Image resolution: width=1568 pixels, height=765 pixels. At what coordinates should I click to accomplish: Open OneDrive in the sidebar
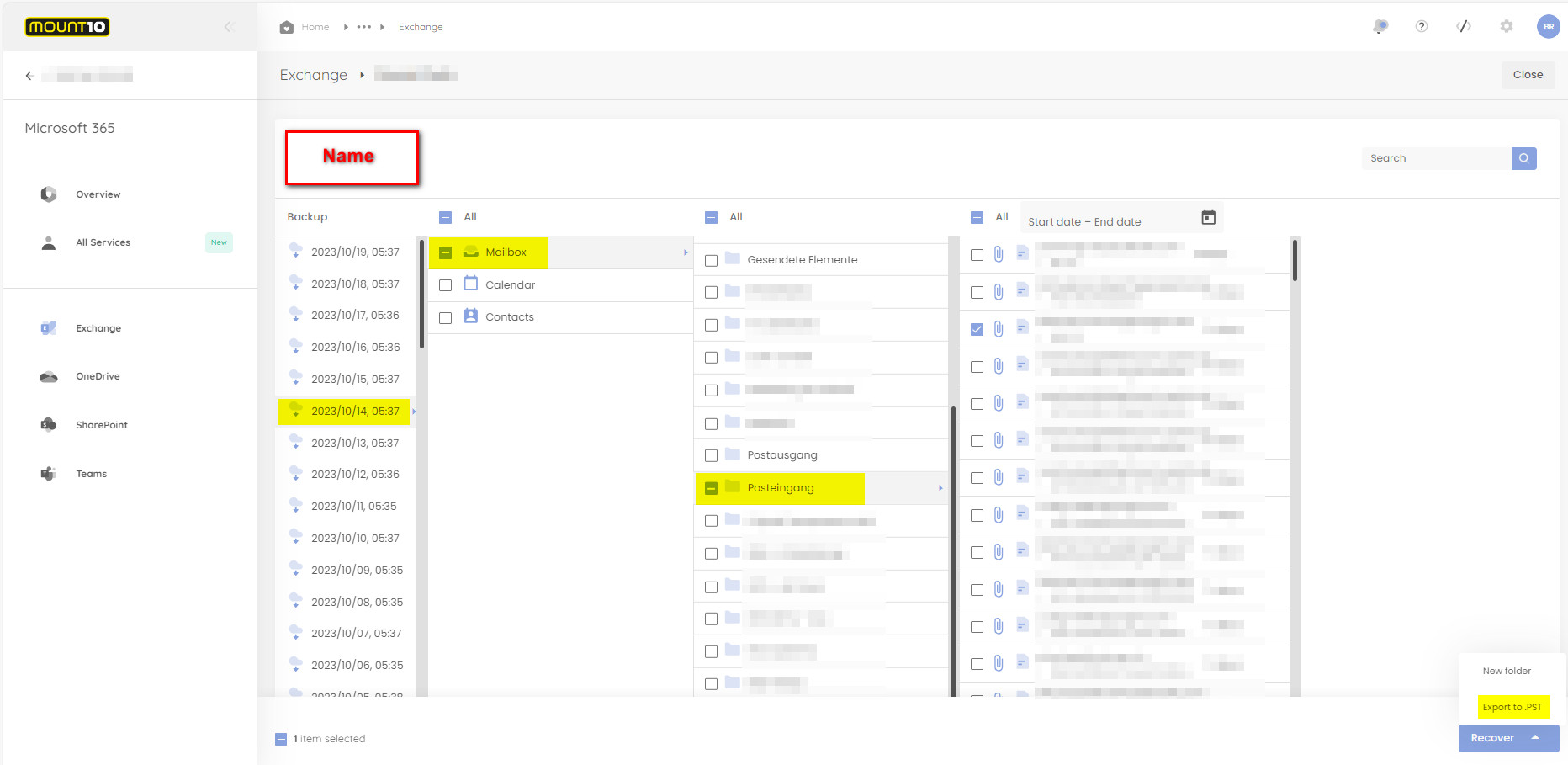click(x=98, y=376)
